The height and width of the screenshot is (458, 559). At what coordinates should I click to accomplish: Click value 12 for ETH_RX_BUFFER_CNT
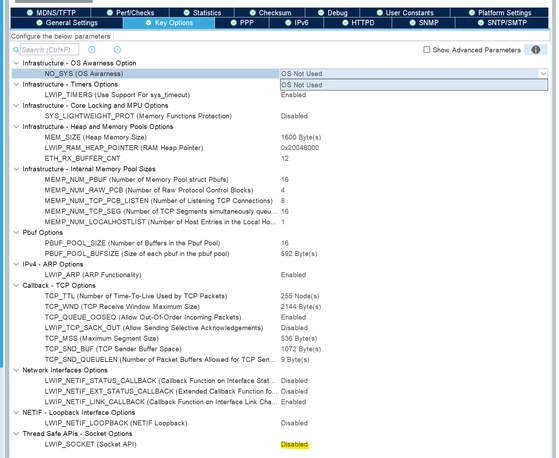pos(285,158)
